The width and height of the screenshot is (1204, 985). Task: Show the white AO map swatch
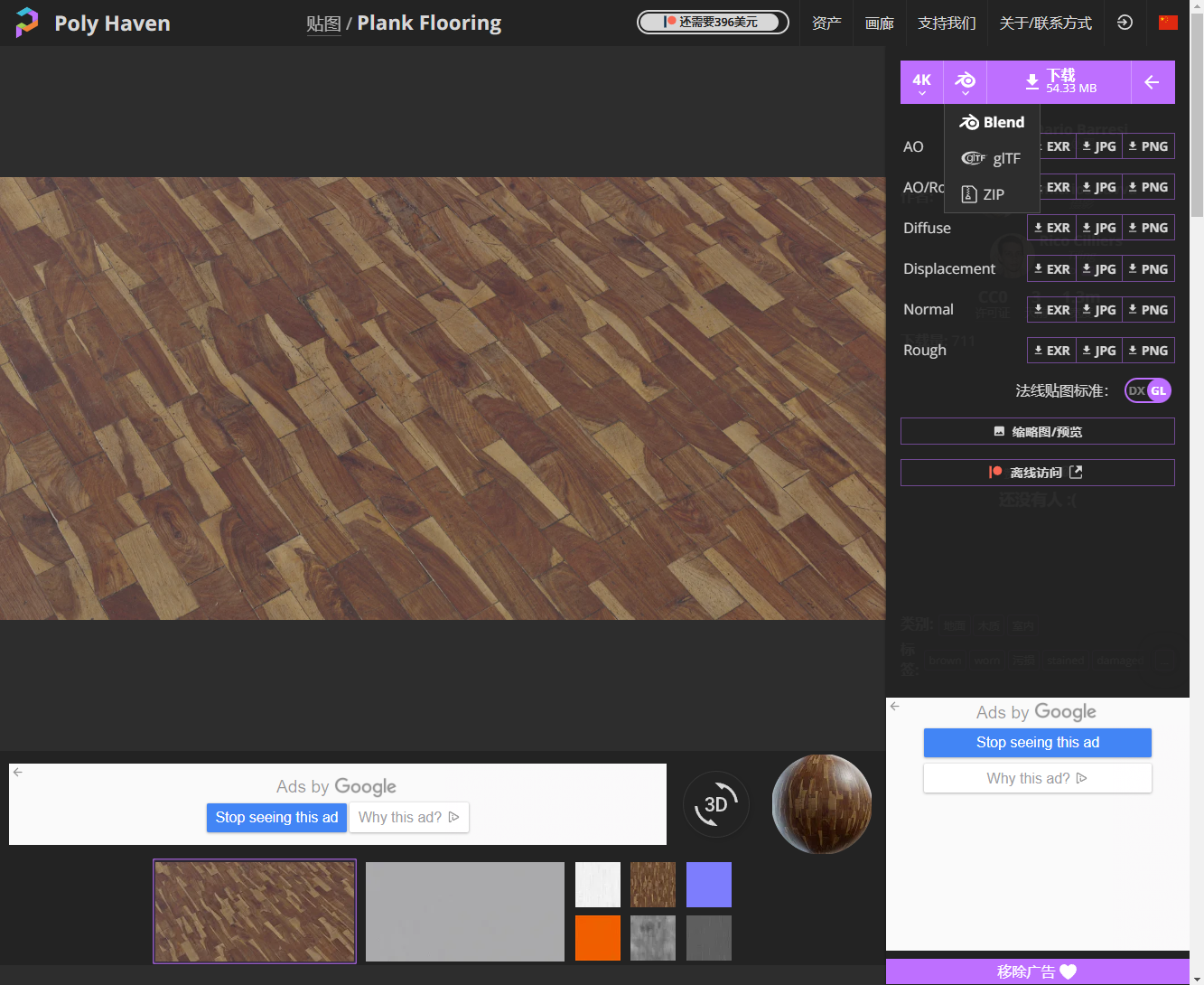click(x=598, y=885)
